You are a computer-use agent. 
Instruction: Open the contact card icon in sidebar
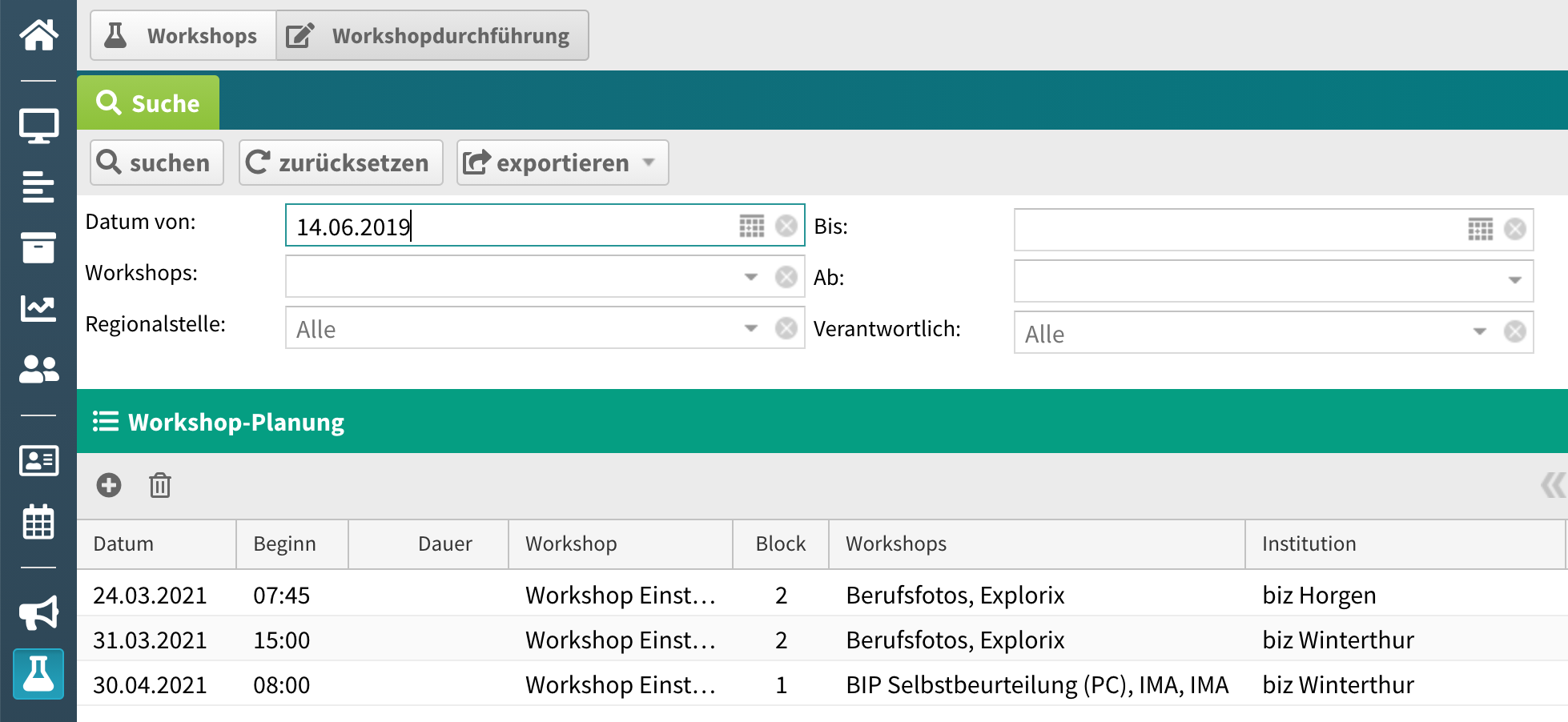click(x=38, y=460)
